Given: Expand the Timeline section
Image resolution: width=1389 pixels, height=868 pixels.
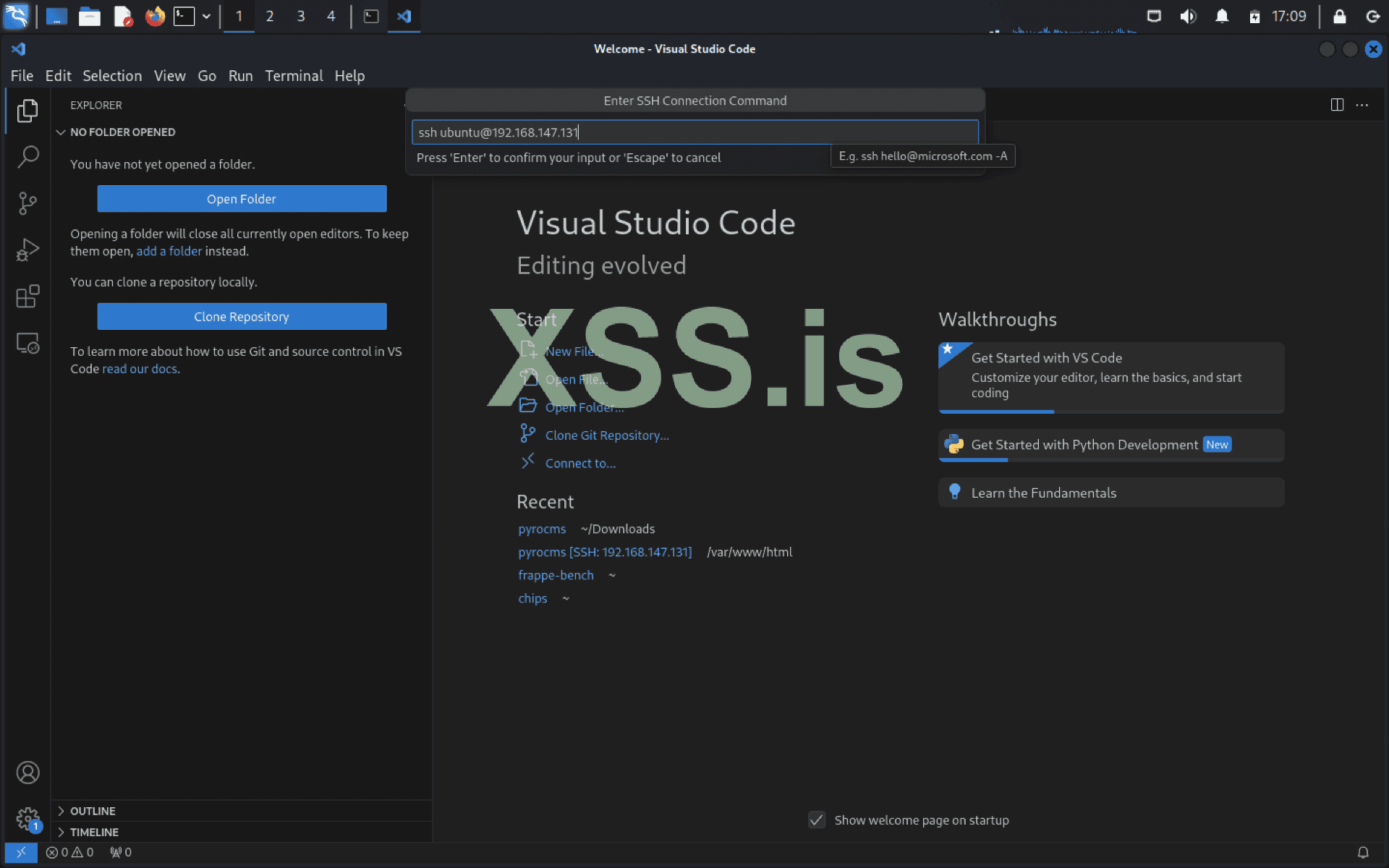Looking at the screenshot, I should click(94, 832).
